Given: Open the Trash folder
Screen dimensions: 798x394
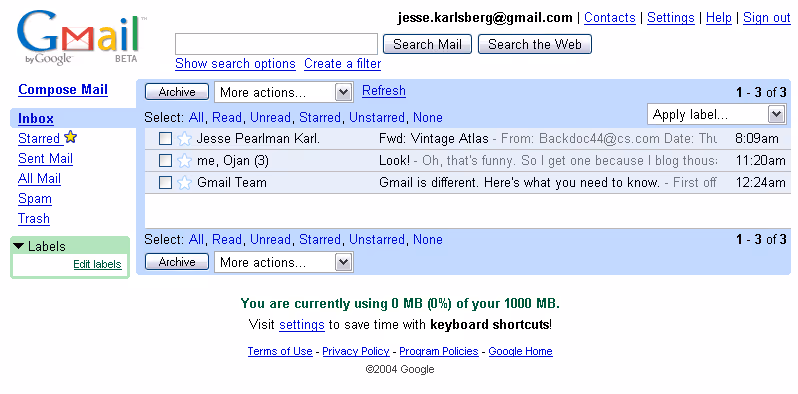Looking at the screenshot, I should tap(34, 218).
